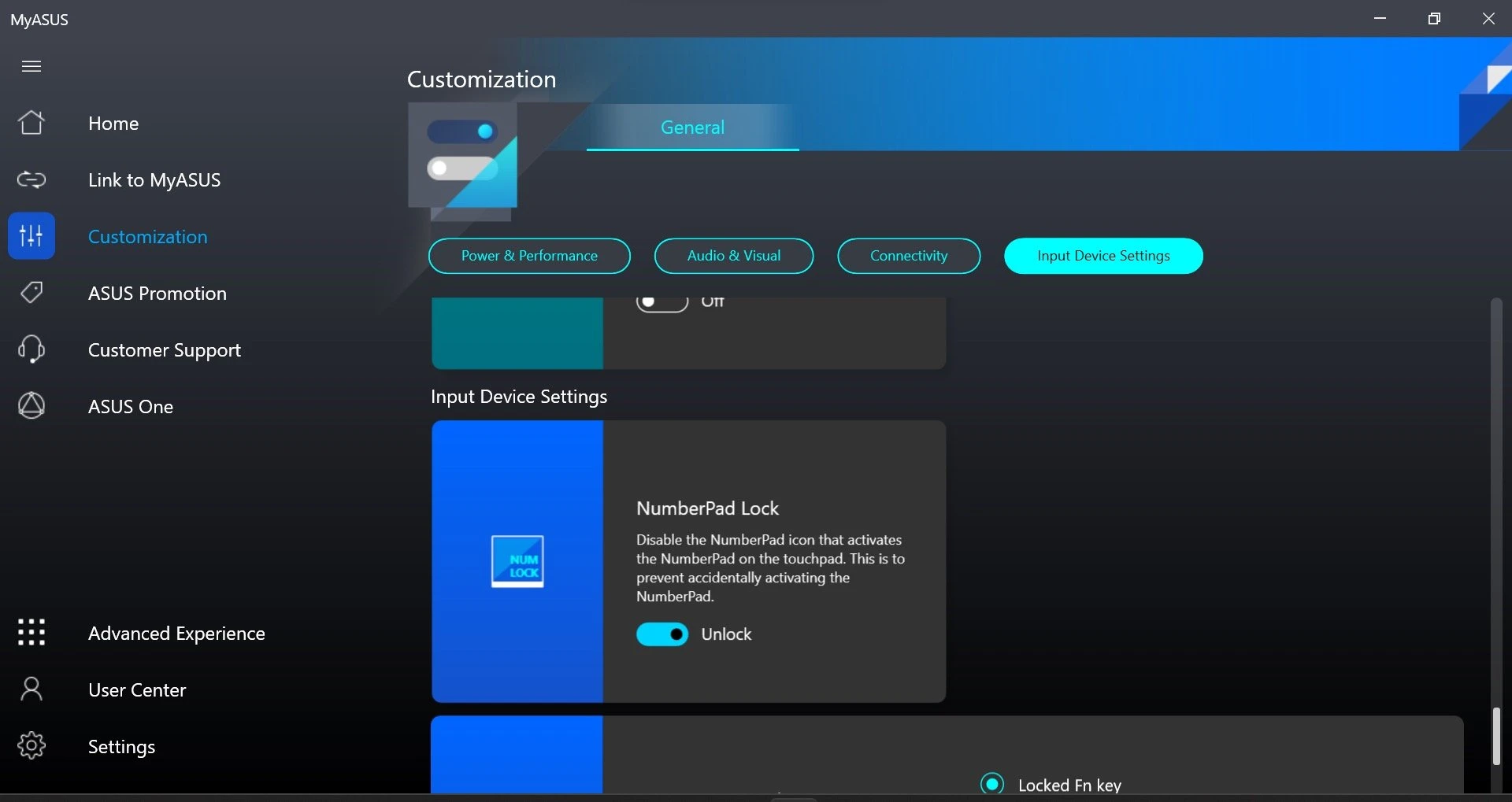The width and height of the screenshot is (1512, 802).
Task: Jump to Power & Performance settings
Action: tap(529, 256)
